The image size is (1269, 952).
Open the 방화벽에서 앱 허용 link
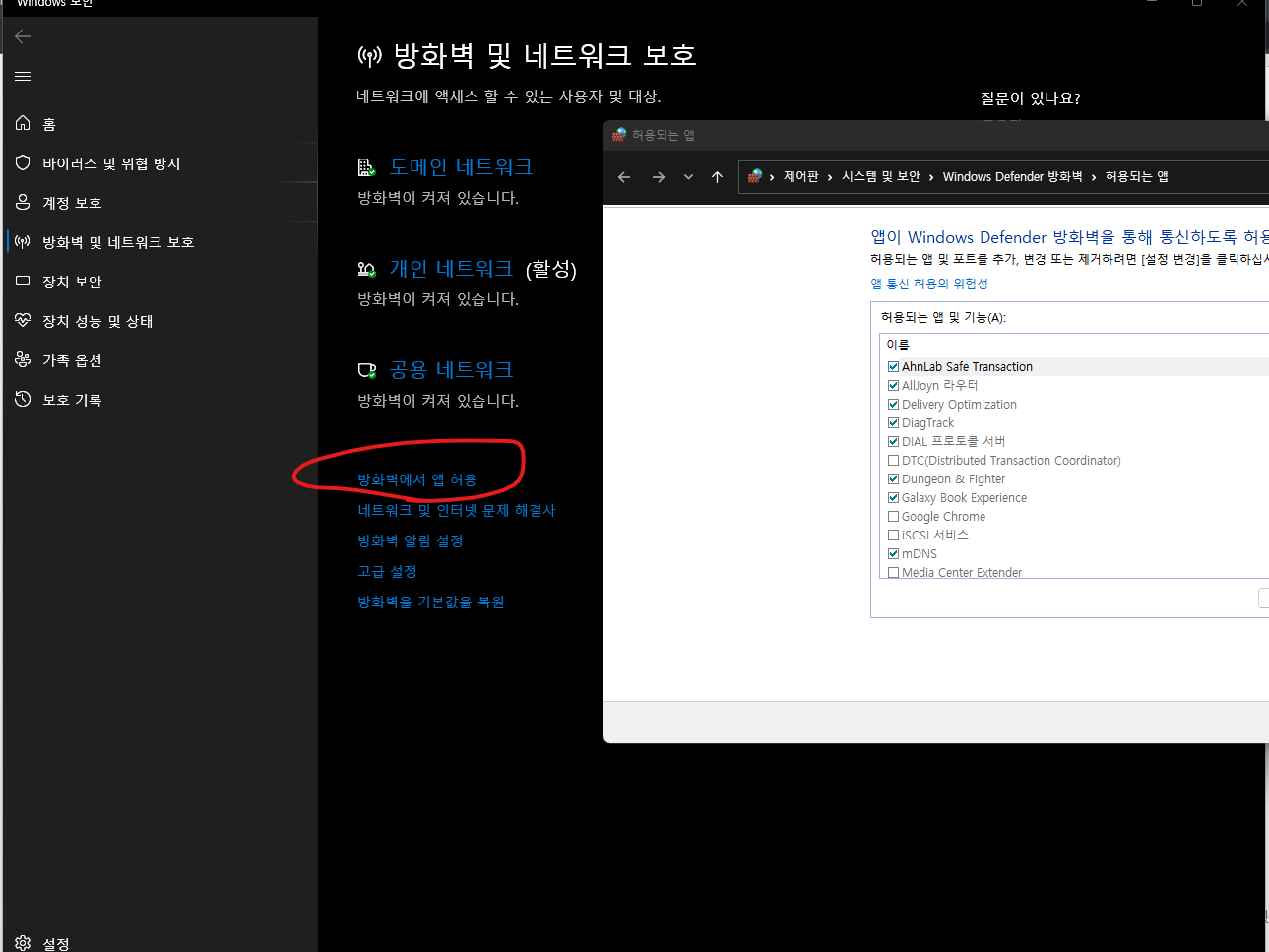[417, 479]
